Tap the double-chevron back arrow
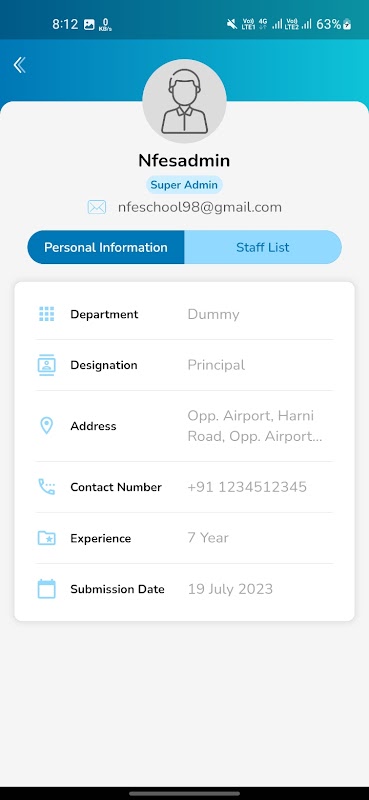The height and width of the screenshot is (800, 369). click(x=19, y=65)
